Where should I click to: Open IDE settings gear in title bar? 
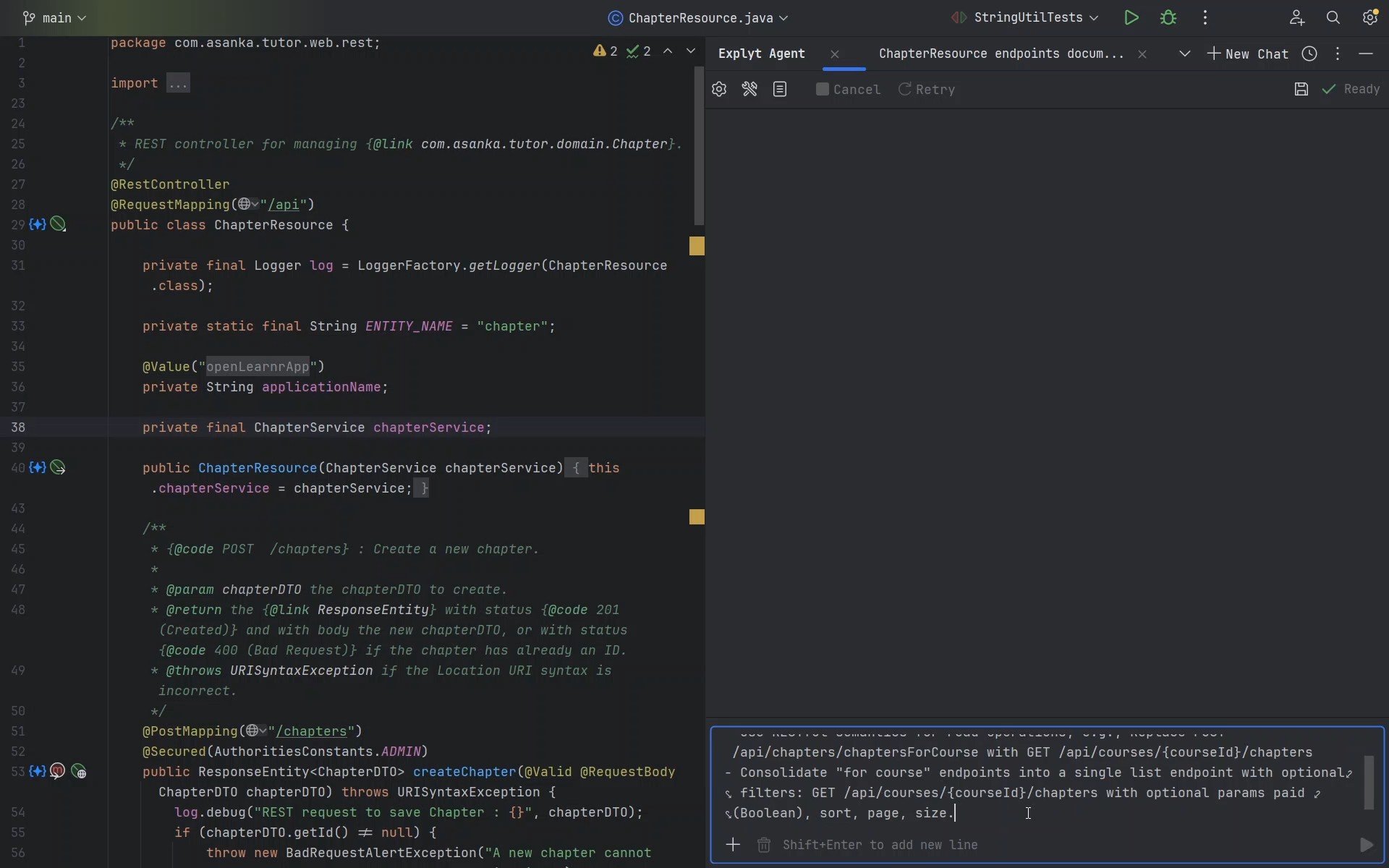pos(1369,18)
